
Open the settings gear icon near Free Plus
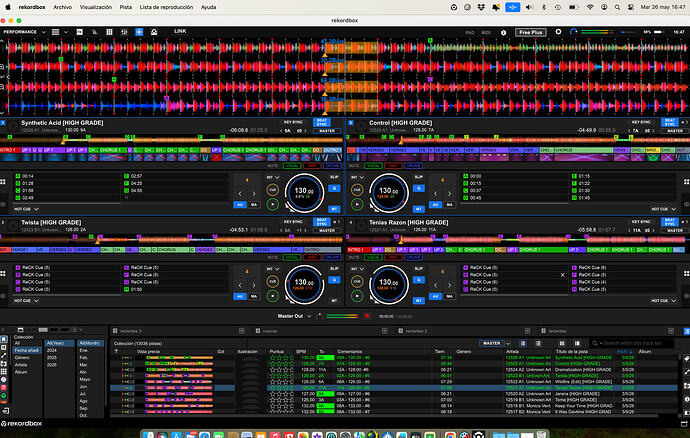[x=558, y=32]
